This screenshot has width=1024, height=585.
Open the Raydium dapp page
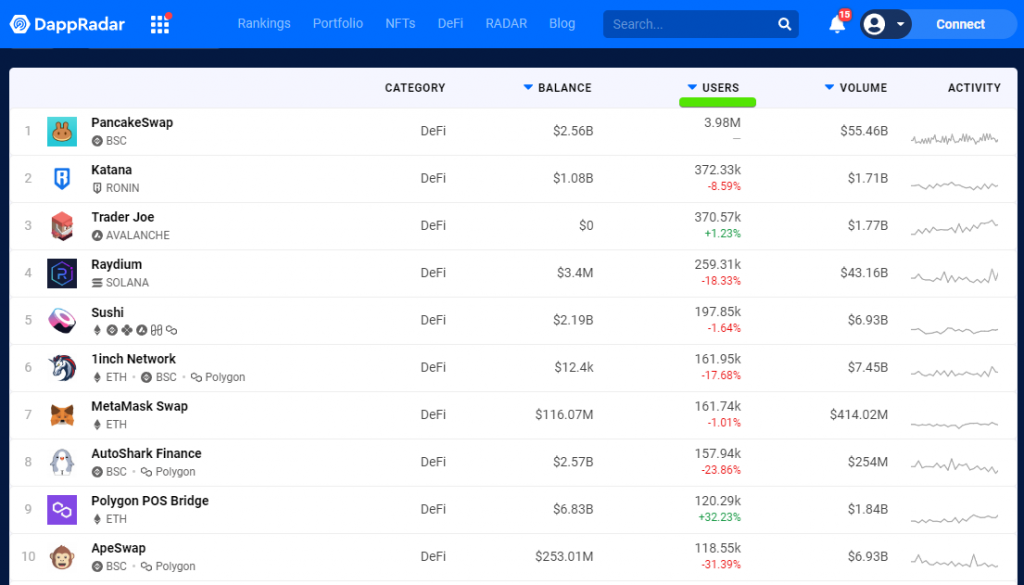[x=116, y=264]
